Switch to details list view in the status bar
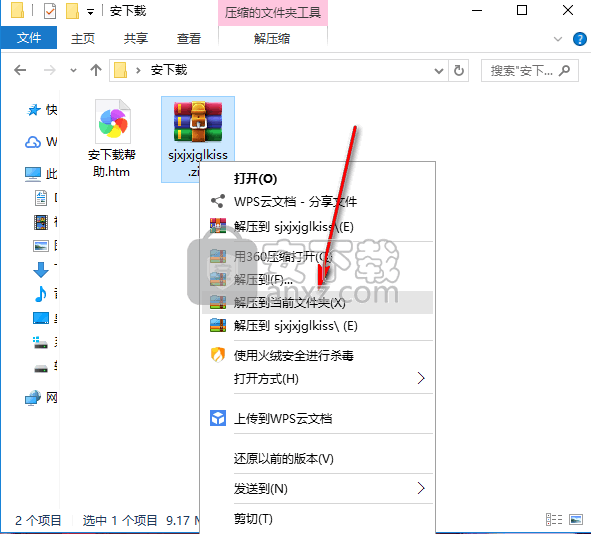The height and width of the screenshot is (534, 591). click(x=554, y=520)
